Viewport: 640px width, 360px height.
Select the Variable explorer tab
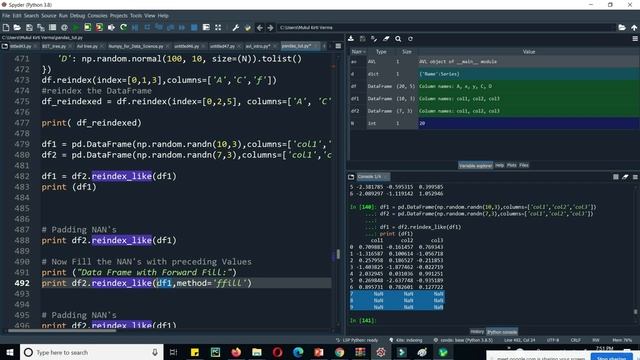tap(476, 165)
